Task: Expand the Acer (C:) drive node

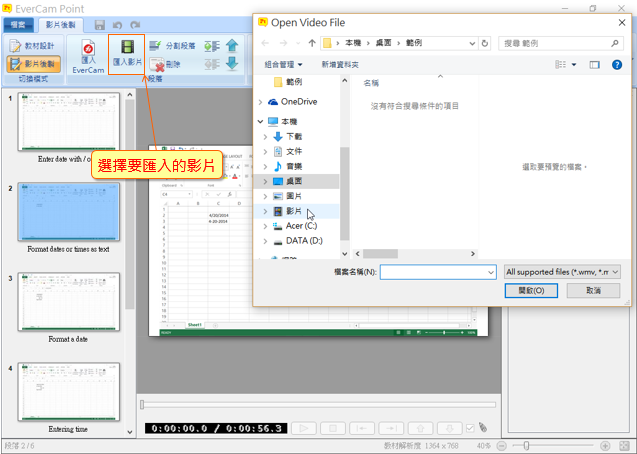Action: point(265,226)
